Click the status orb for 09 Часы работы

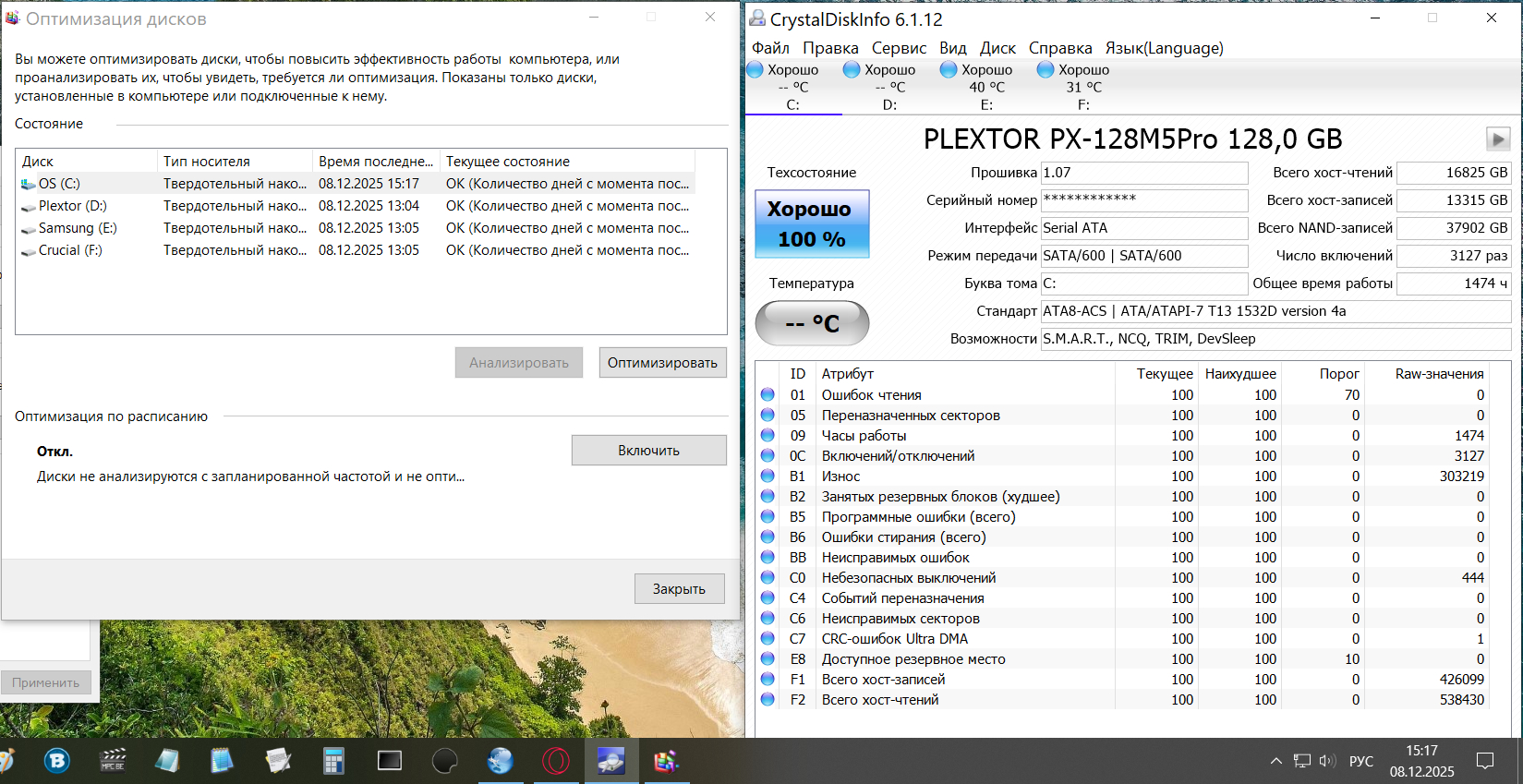(x=768, y=436)
